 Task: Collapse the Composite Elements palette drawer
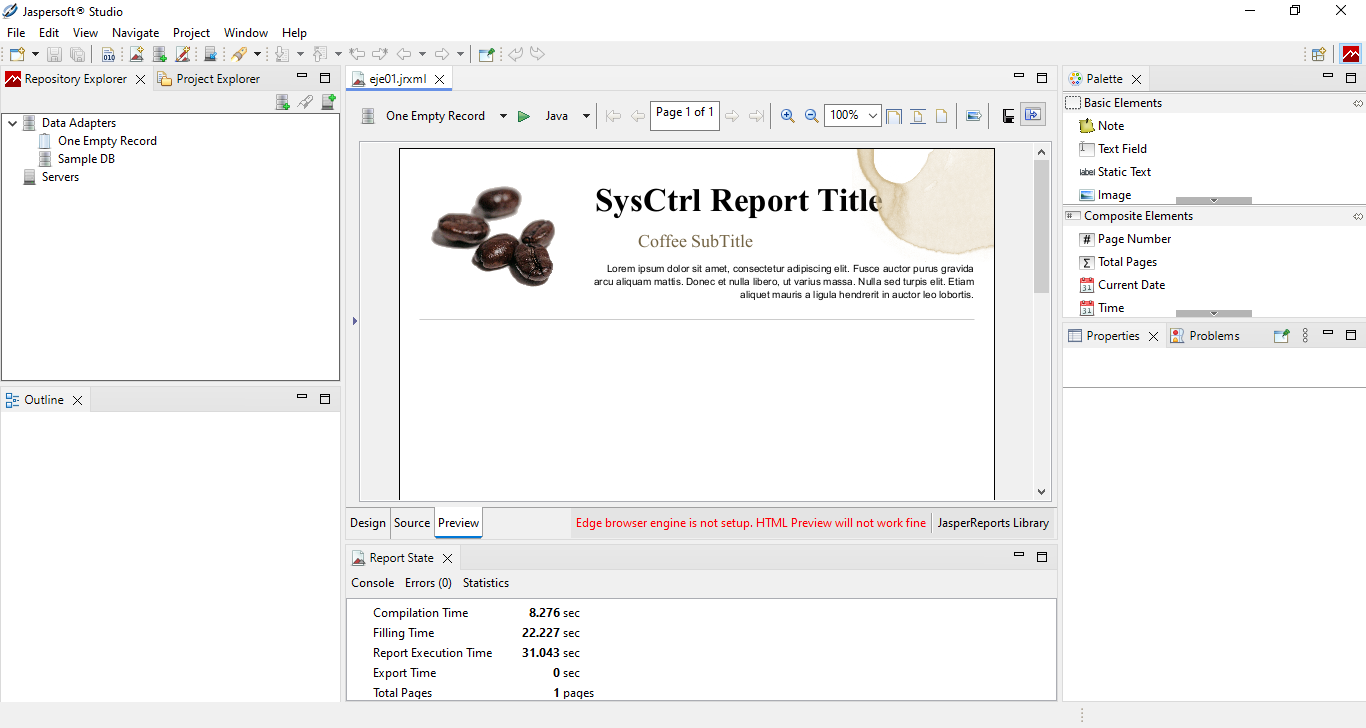coord(1213,216)
